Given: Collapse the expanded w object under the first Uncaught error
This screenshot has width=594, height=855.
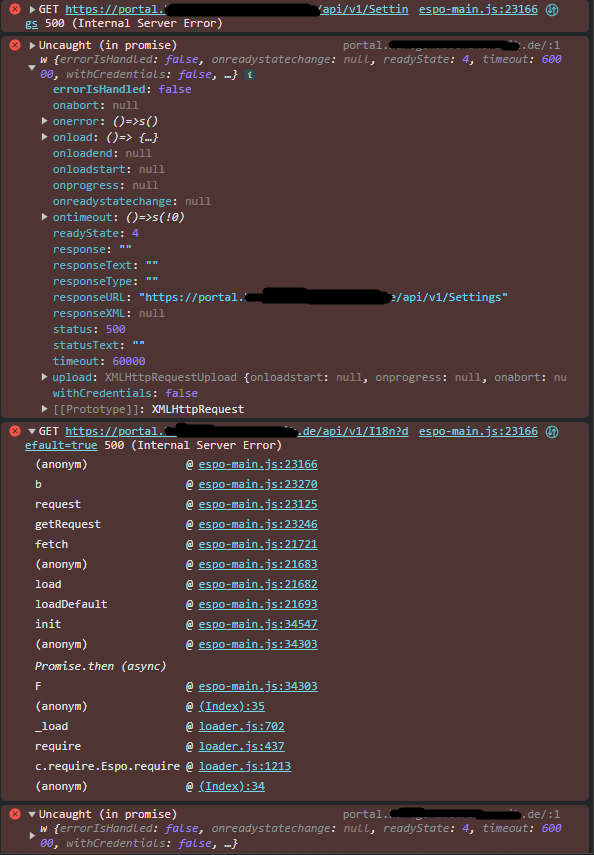Looking at the screenshot, I should pyautogui.click(x=32, y=67).
